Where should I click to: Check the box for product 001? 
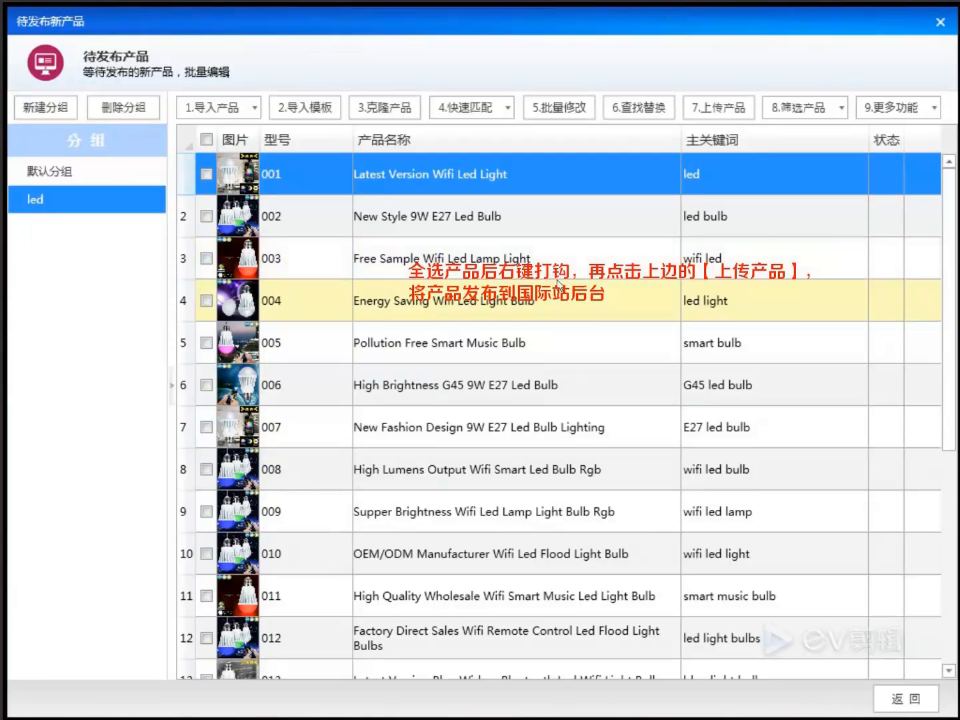click(x=206, y=174)
